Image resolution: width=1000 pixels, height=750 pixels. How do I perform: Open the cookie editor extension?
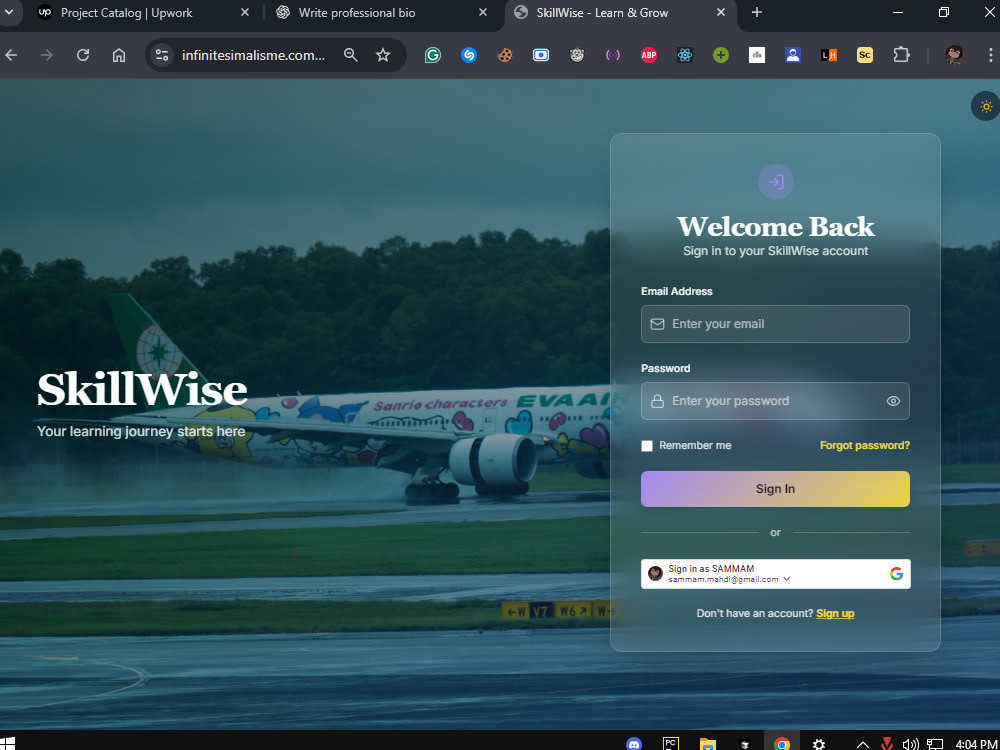505,55
